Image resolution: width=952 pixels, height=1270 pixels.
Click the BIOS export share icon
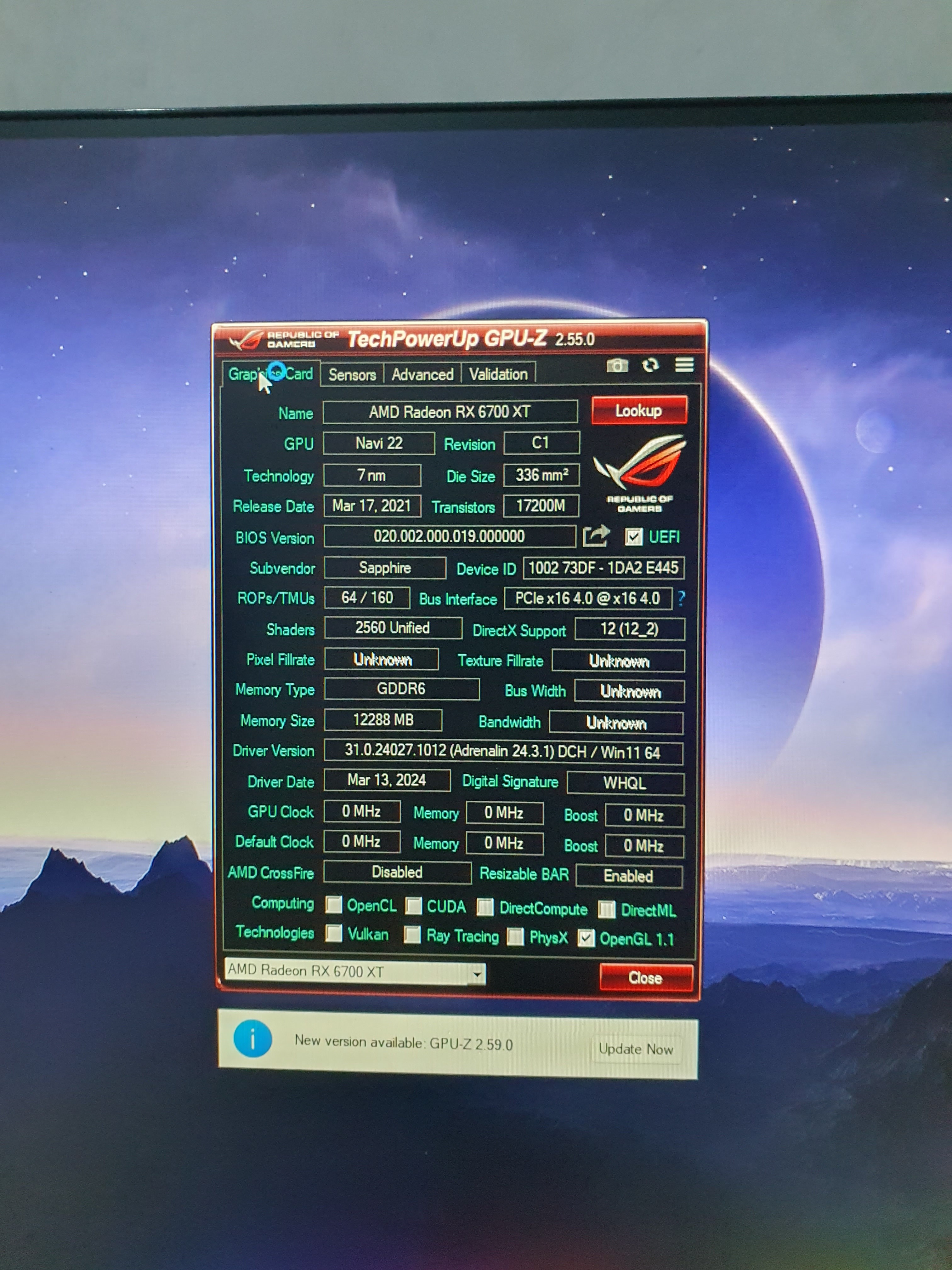tap(596, 536)
